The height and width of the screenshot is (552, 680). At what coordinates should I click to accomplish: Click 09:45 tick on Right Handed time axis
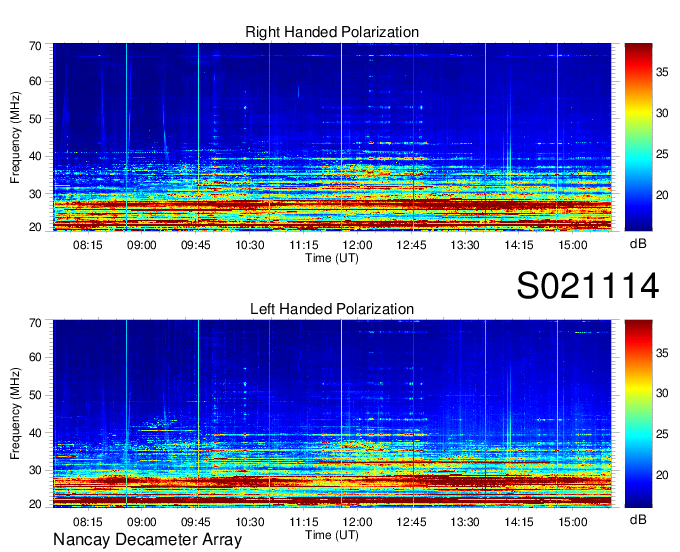[x=196, y=245]
